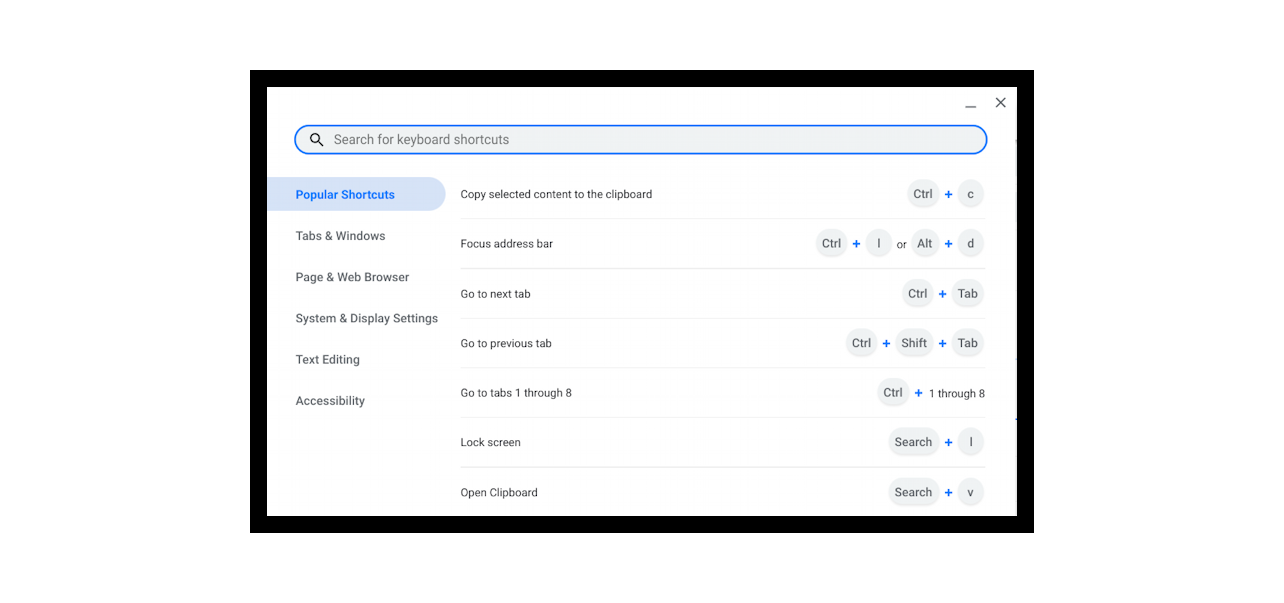Click the scrollbar on the right edge
The width and height of the screenshot is (1284, 603).
click(1014, 300)
